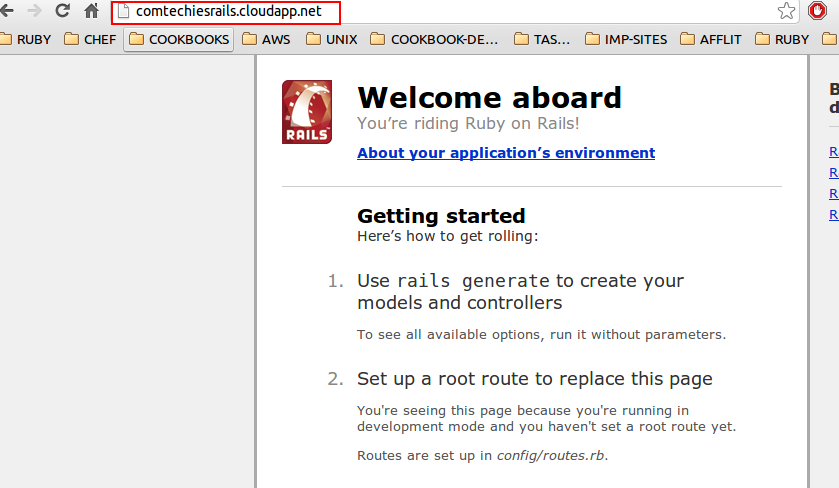Bookmark this page with the star icon

pyautogui.click(x=786, y=11)
